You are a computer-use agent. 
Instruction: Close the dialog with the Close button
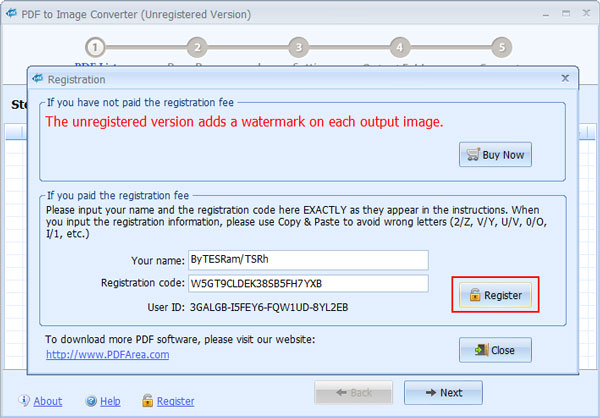495,350
